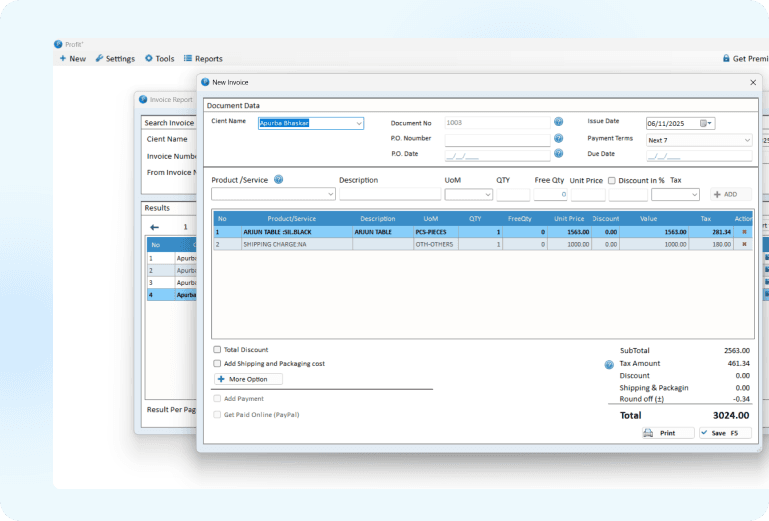
Task: Click the P.O. Number input field
Action: click(497, 140)
